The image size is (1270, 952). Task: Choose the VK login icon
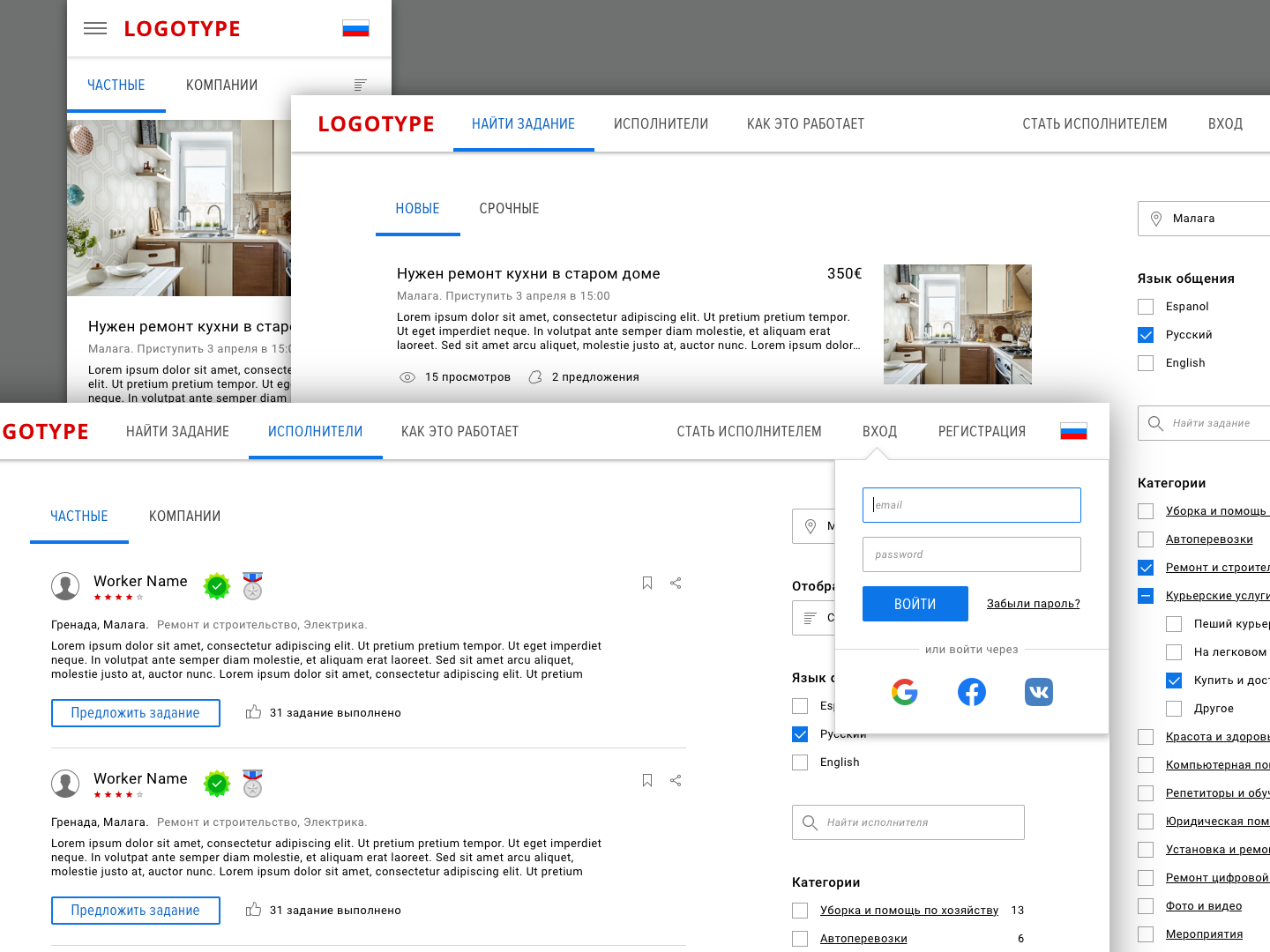point(1038,692)
